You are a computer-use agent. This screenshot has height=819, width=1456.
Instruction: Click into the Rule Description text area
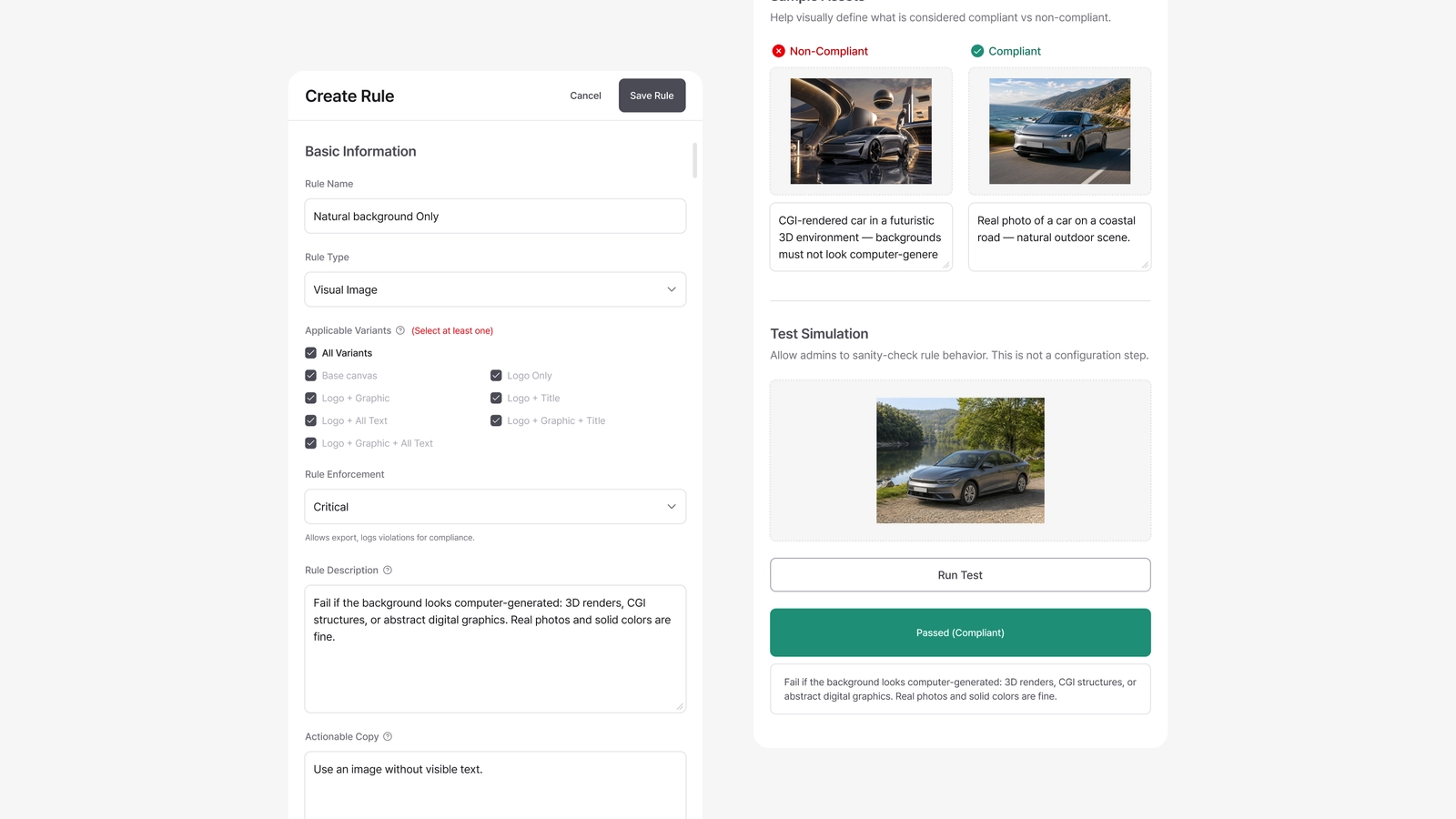495,649
